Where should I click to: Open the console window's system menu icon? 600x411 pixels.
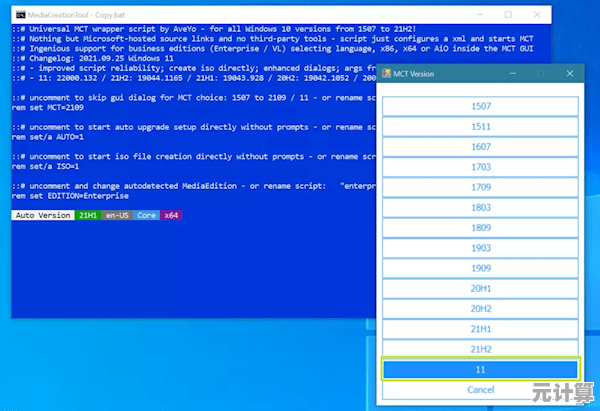pos(22,17)
